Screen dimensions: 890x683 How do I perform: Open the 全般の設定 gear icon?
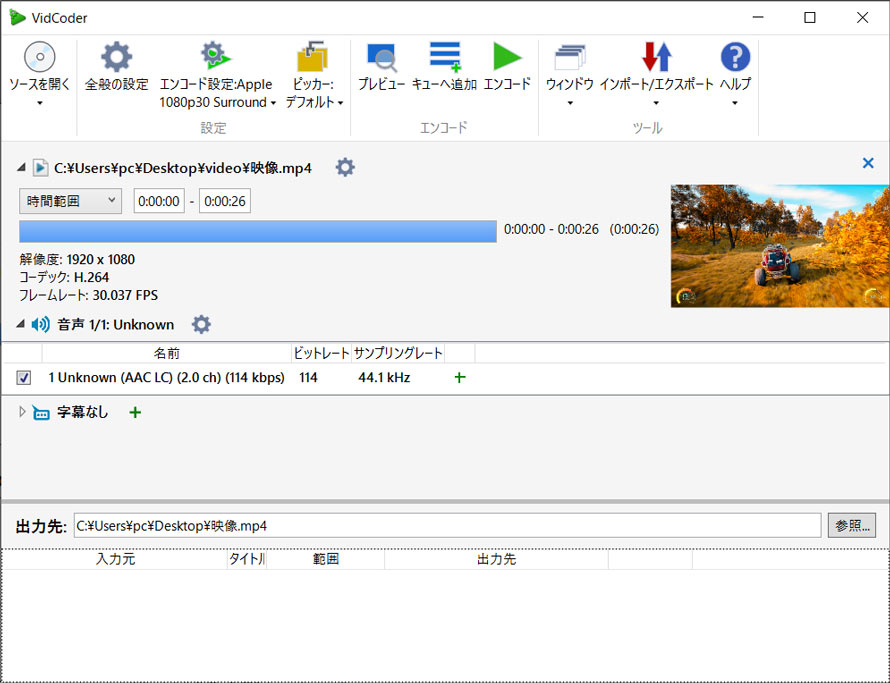pyautogui.click(x=116, y=57)
